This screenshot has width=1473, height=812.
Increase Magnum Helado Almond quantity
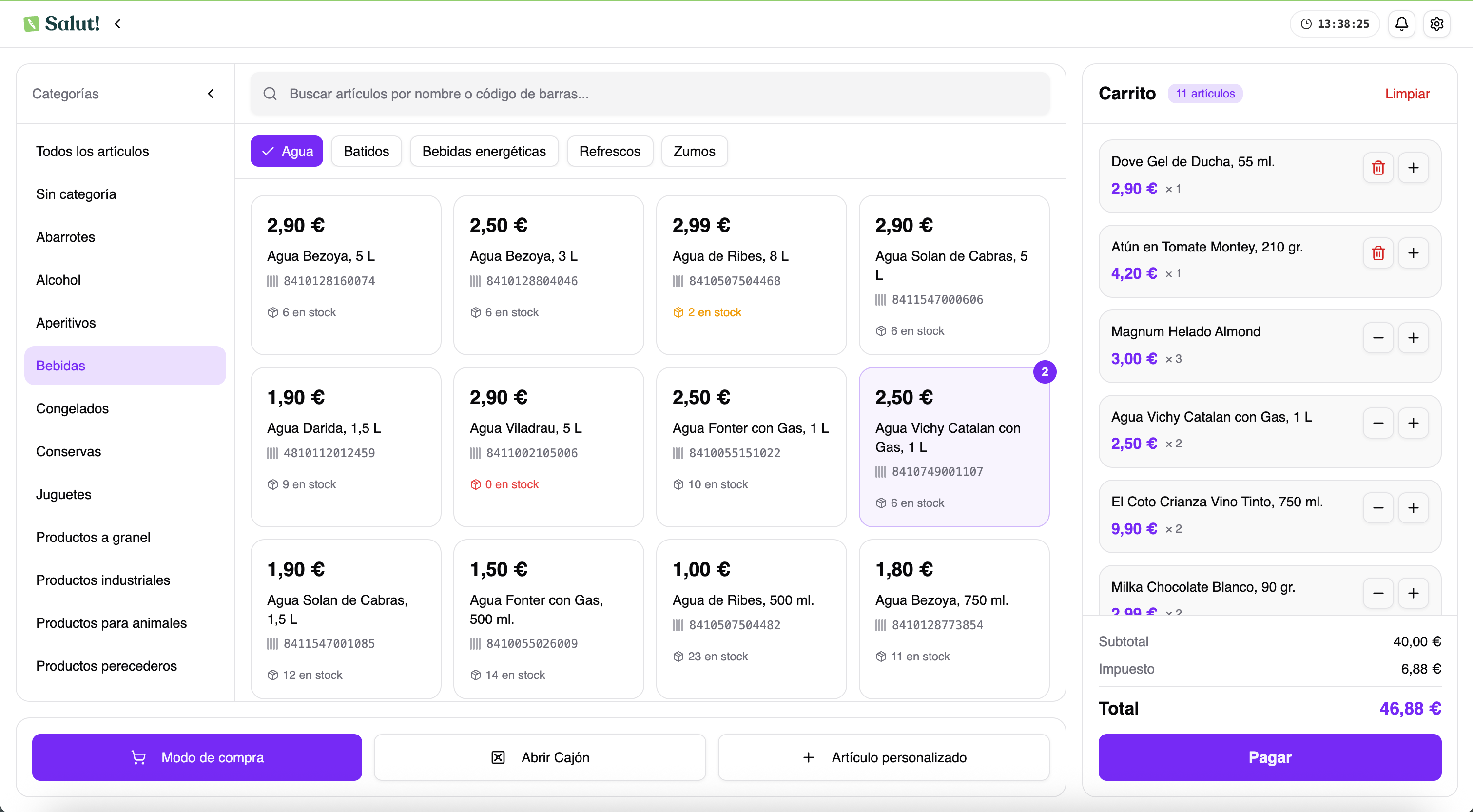pos(1413,338)
